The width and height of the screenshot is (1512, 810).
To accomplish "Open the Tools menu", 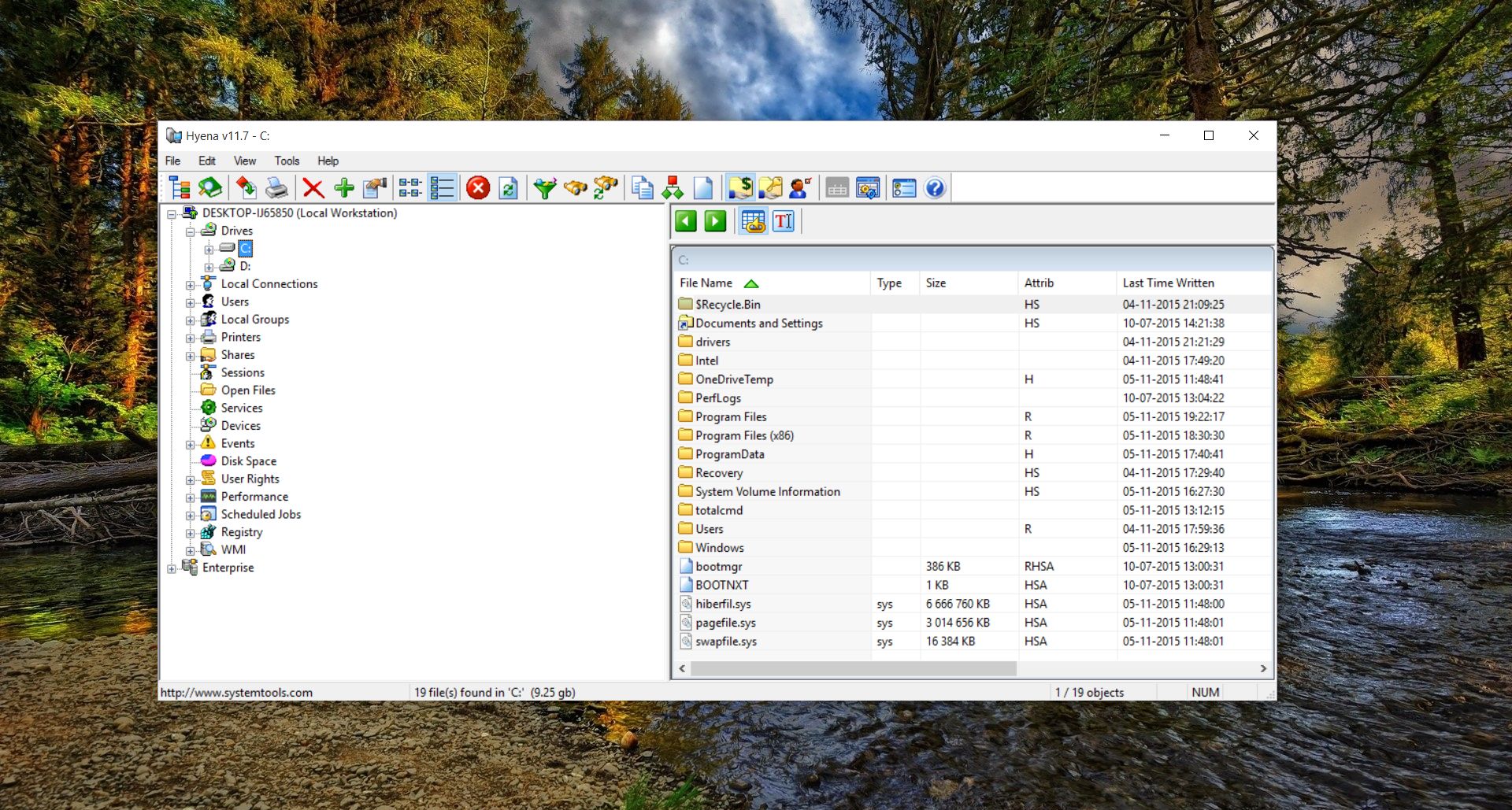I will pyautogui.click(x=287, y=161).
